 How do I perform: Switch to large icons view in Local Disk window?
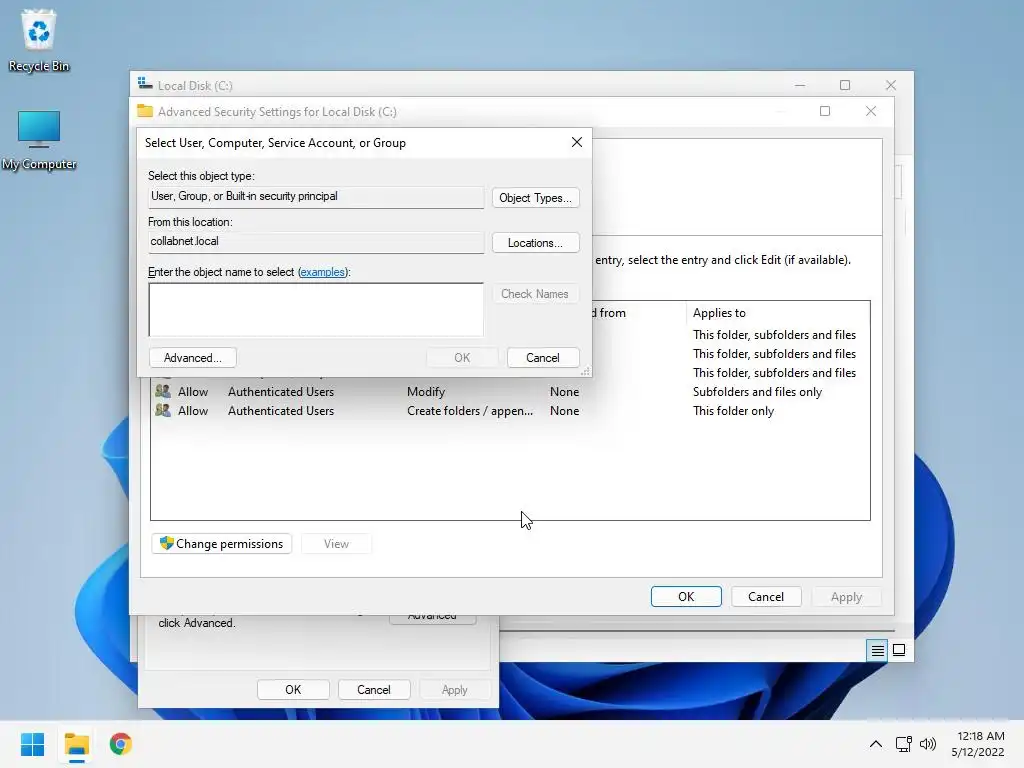coord(899,650)
